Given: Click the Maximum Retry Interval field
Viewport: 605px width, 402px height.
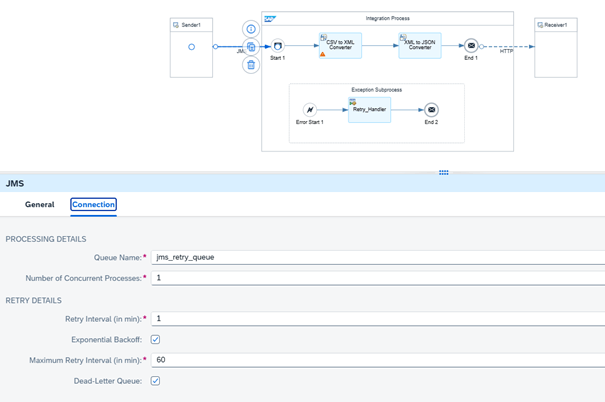Looking at the screenshot, I should [375, 360].
